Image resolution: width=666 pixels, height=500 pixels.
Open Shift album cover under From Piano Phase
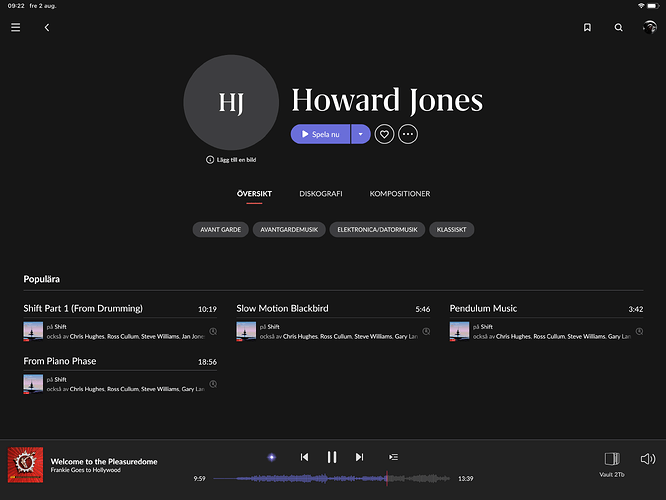coord(33,384)
